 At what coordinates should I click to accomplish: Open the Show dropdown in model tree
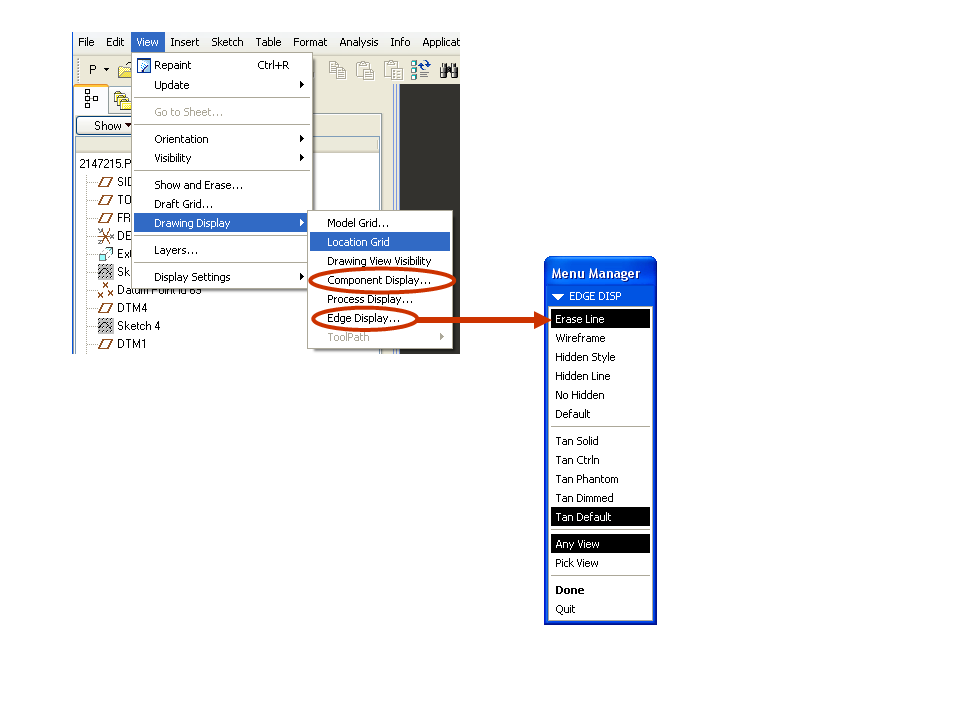pyautogui.click(x=105, y=126)
